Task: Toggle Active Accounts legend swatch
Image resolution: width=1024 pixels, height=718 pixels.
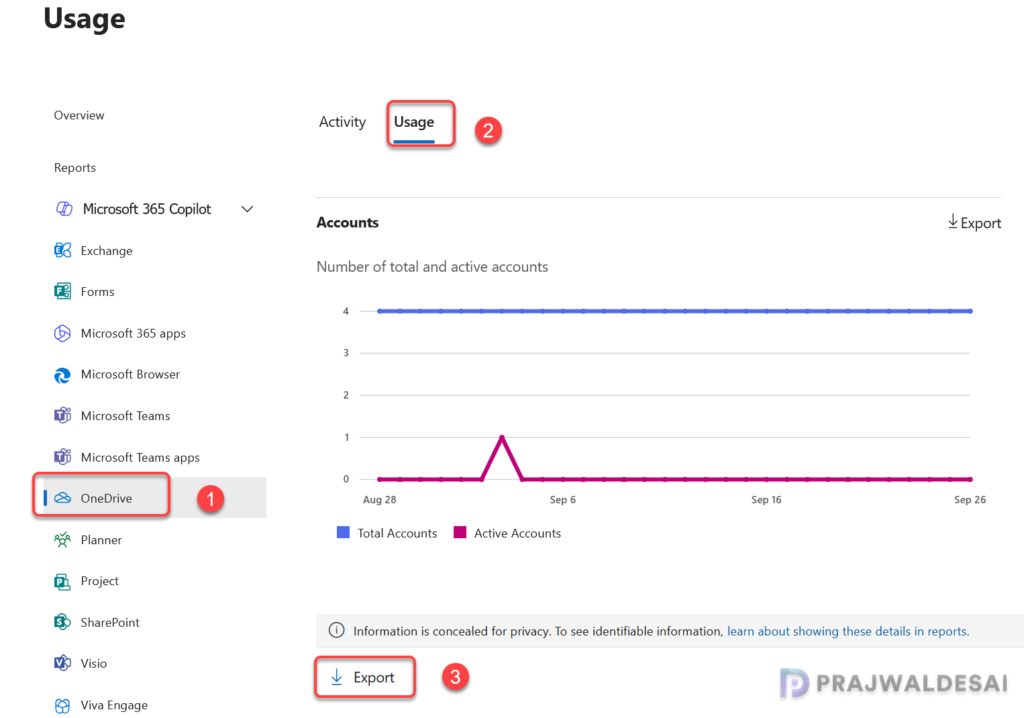Action: (460, 532)
